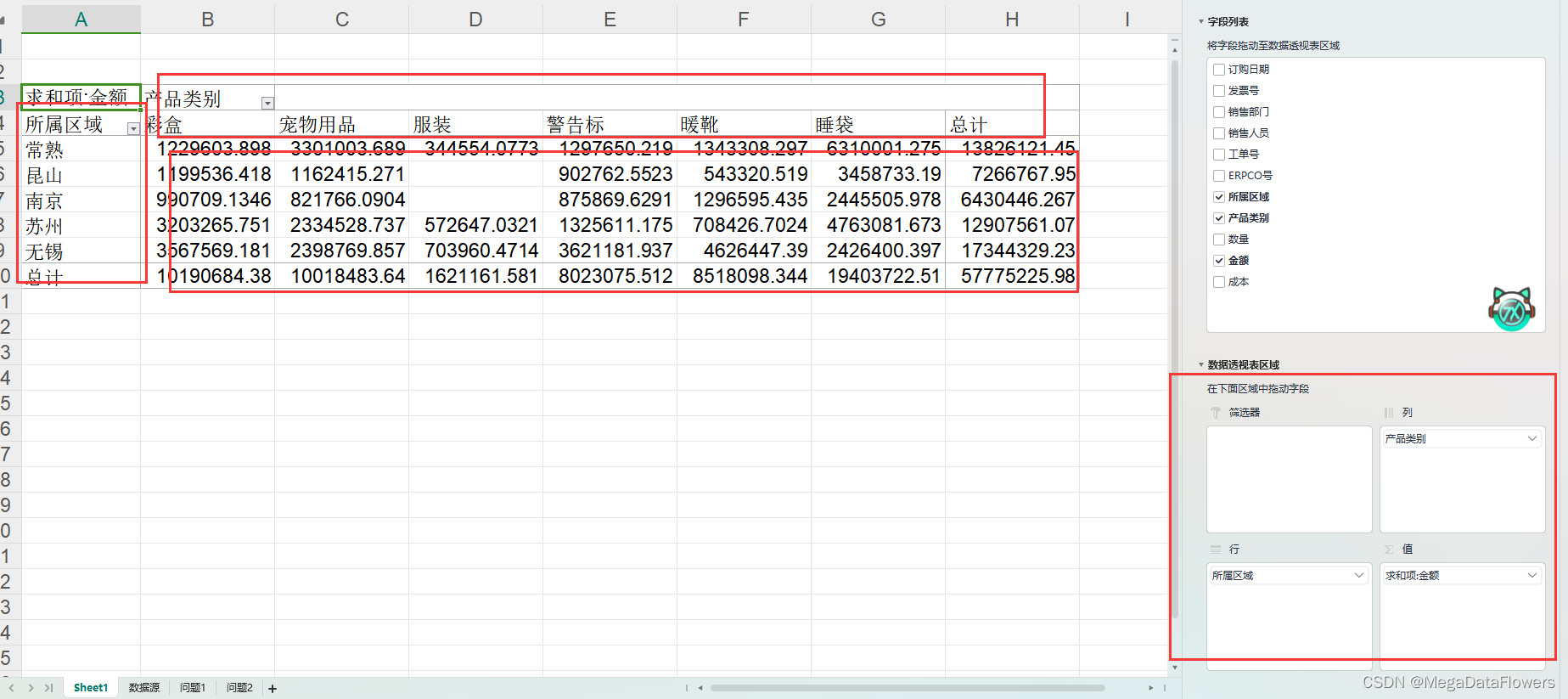The width and height of the screenshot is (1568, 699).
Task: Select the 无锡 row label cell
Action: pos(81,251)
